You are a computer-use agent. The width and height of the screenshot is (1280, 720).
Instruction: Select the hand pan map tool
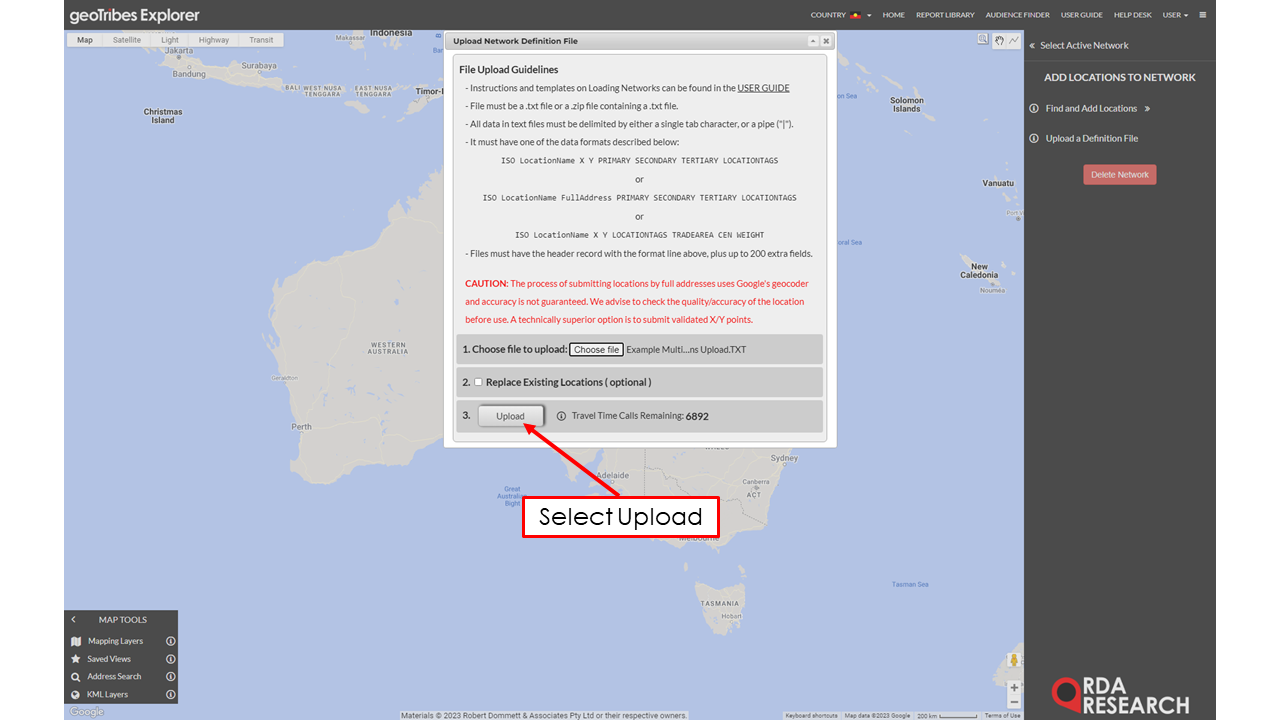[x=999, y=40]
